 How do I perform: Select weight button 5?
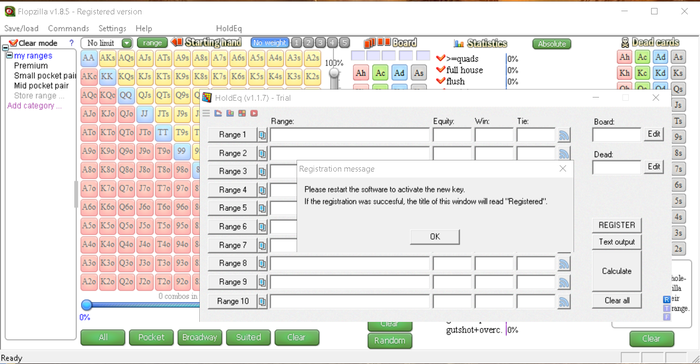tap(344, 43)
